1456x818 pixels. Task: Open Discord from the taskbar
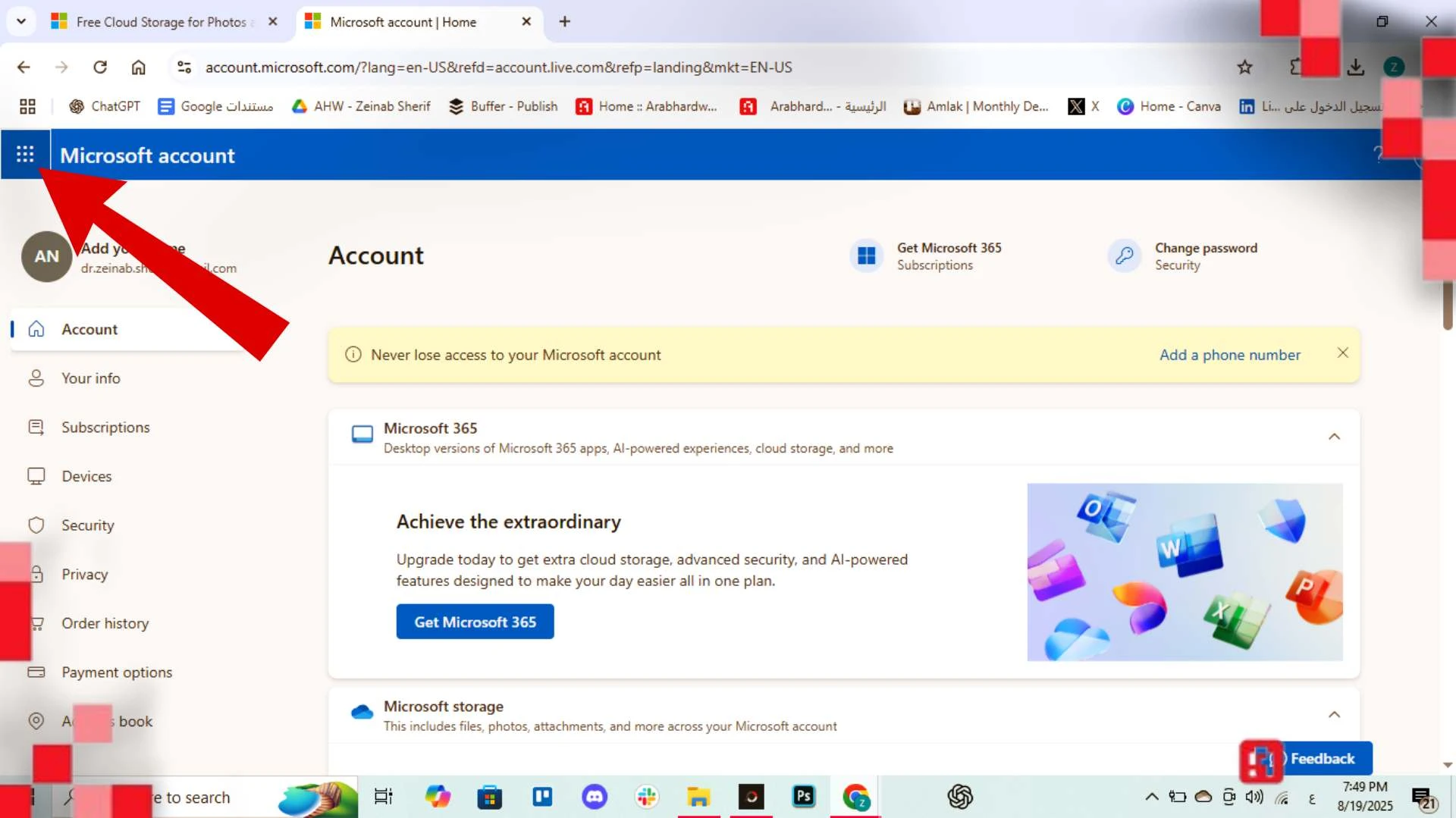(595, 797)
